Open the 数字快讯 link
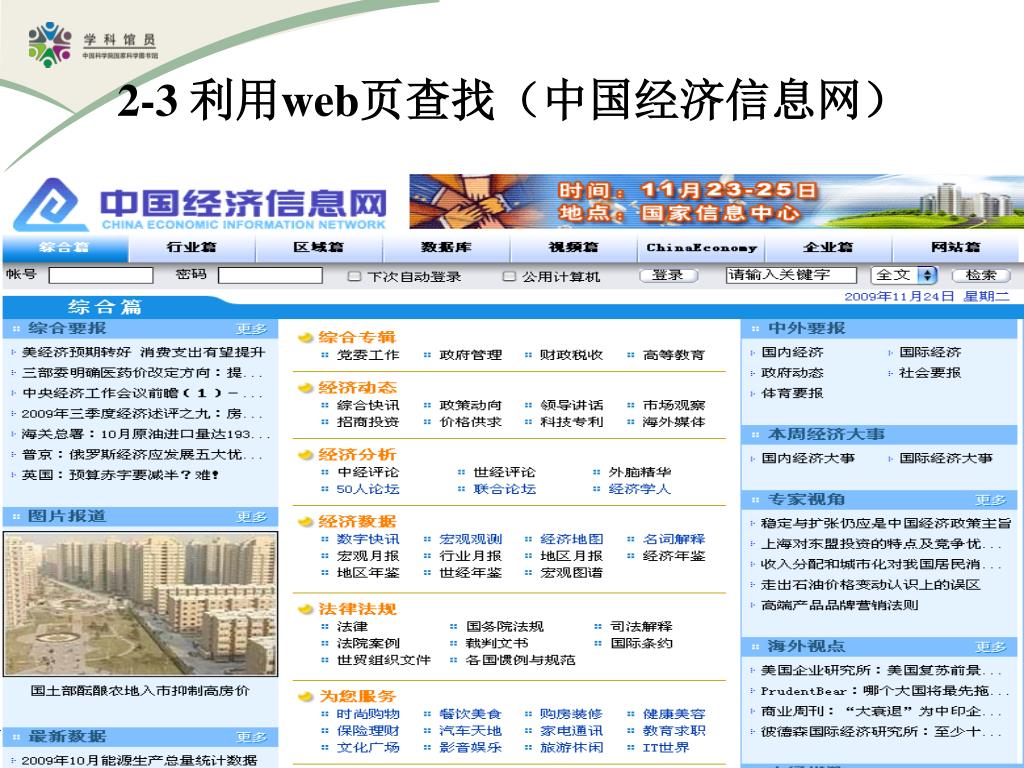 pyautogui.click(x=368, y=539)
